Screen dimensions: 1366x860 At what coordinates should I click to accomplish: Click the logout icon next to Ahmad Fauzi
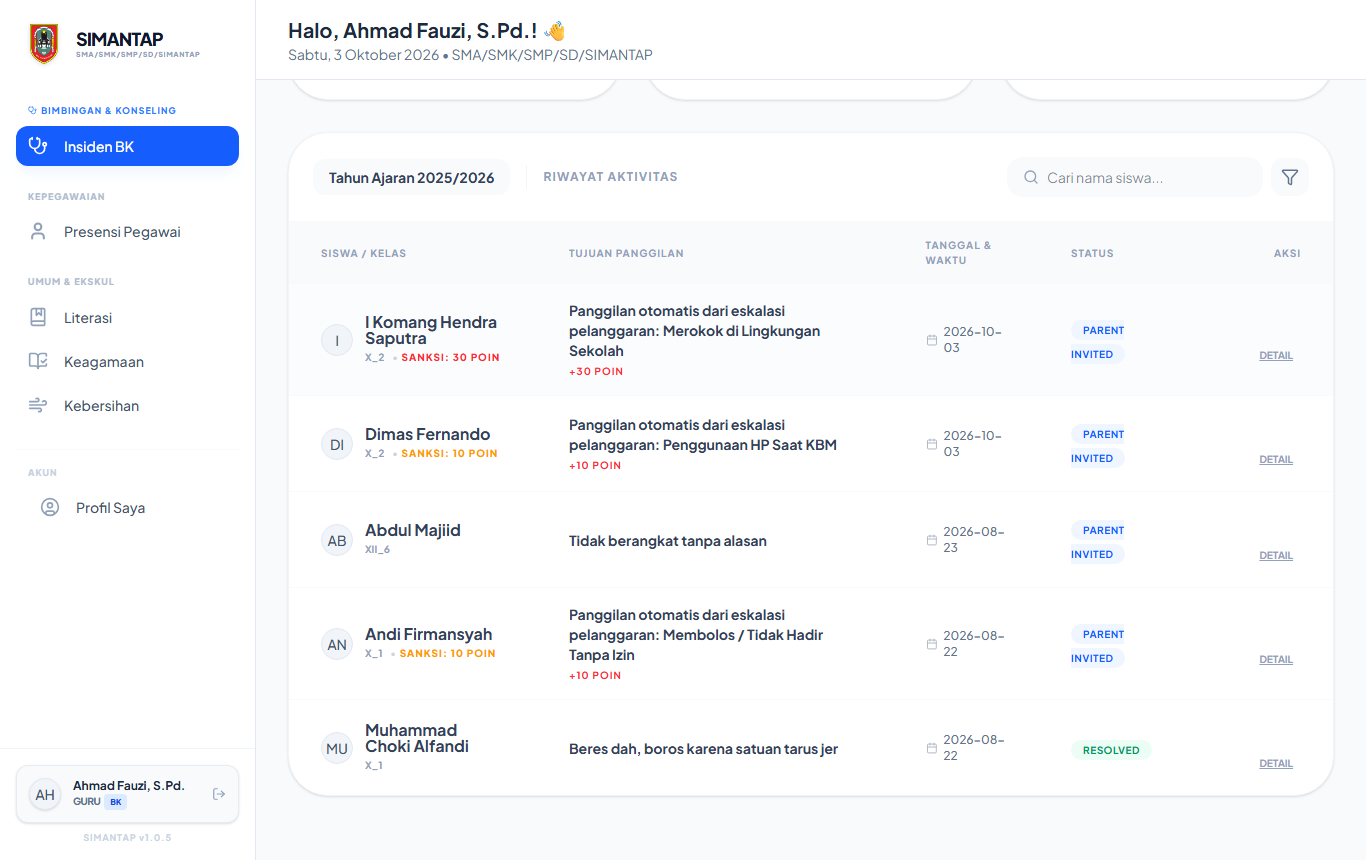pyautogui.click(x=220, y=794)
